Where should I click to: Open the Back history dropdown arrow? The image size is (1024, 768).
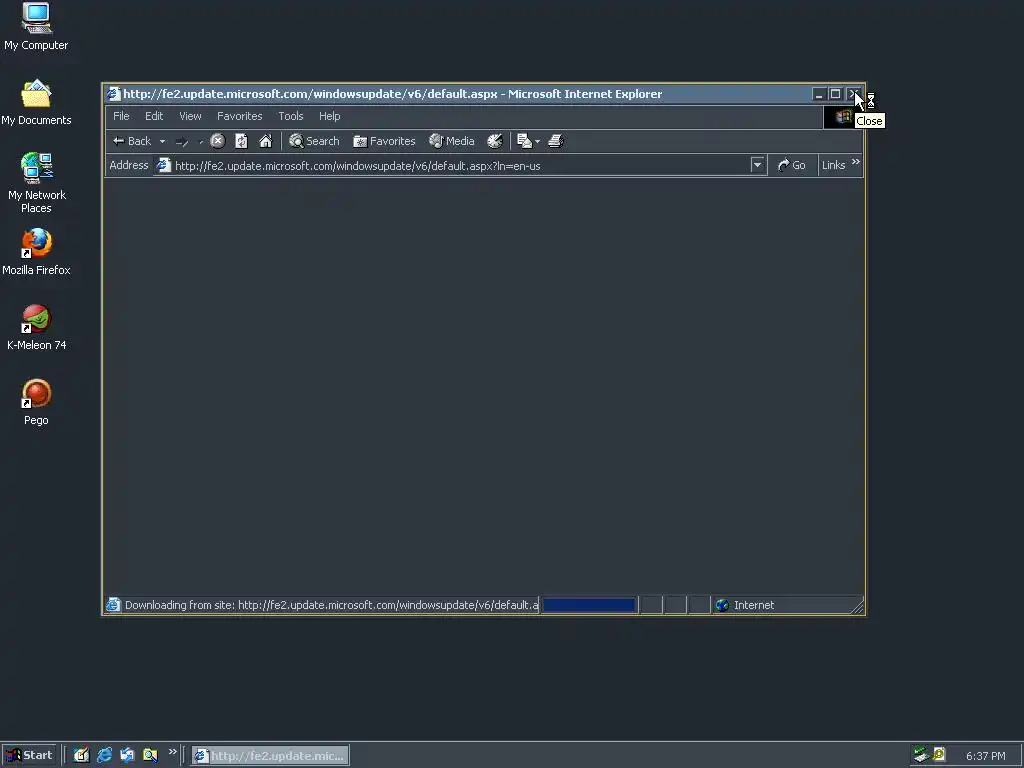(x=162, y=141)
